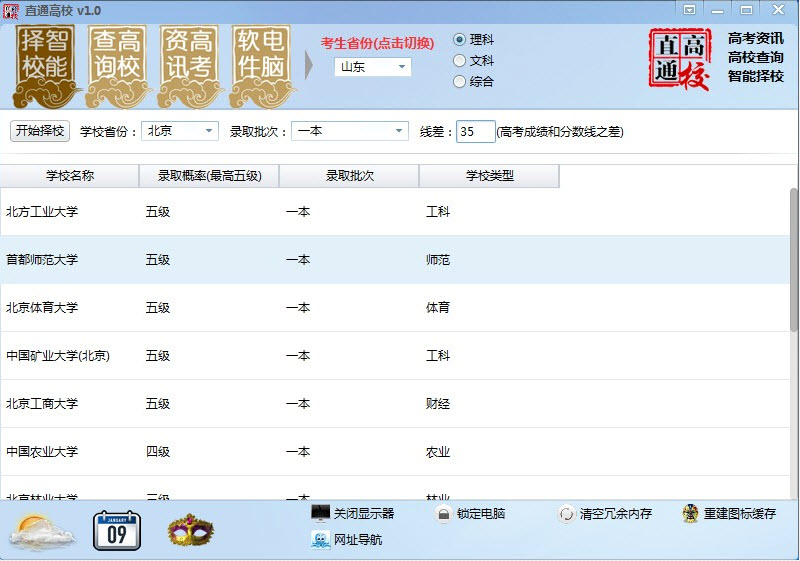800x561 pixels.
Task: Click the purple masquerade mask icon
Action: click(x=191, y=531)
